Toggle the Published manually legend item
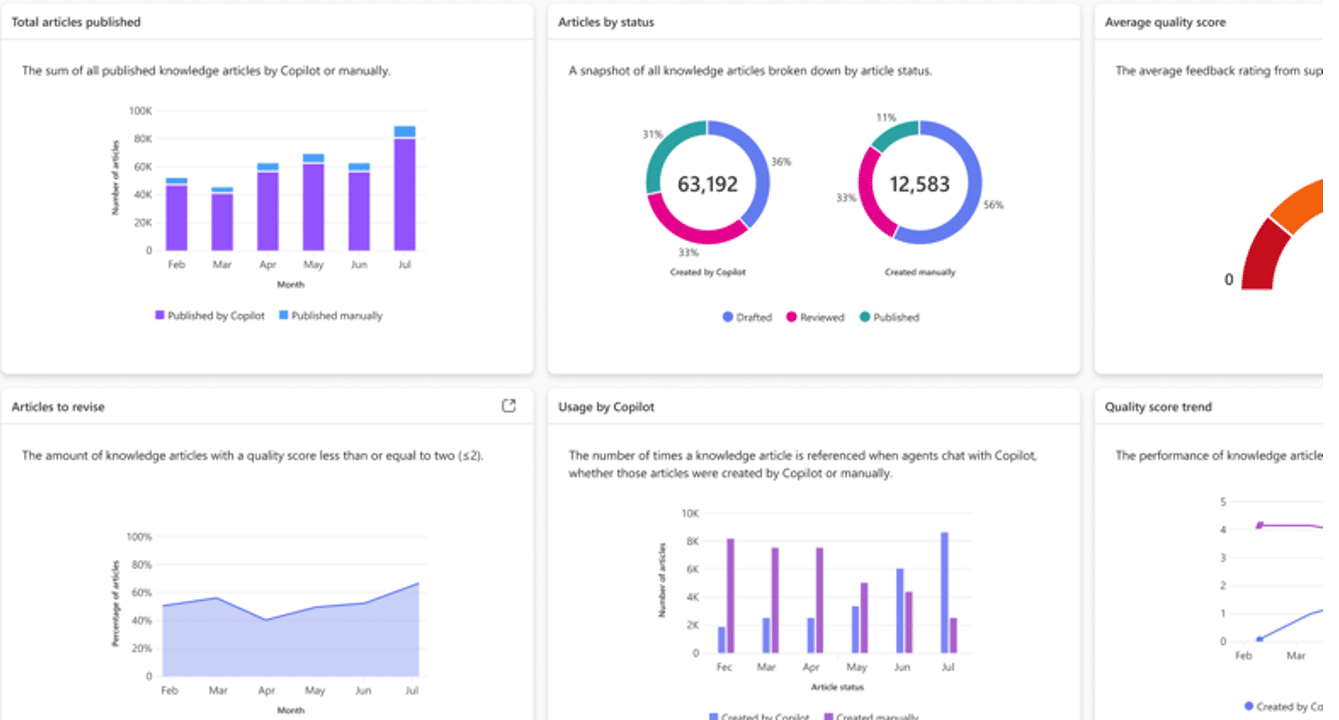 (x=330, y=316)
